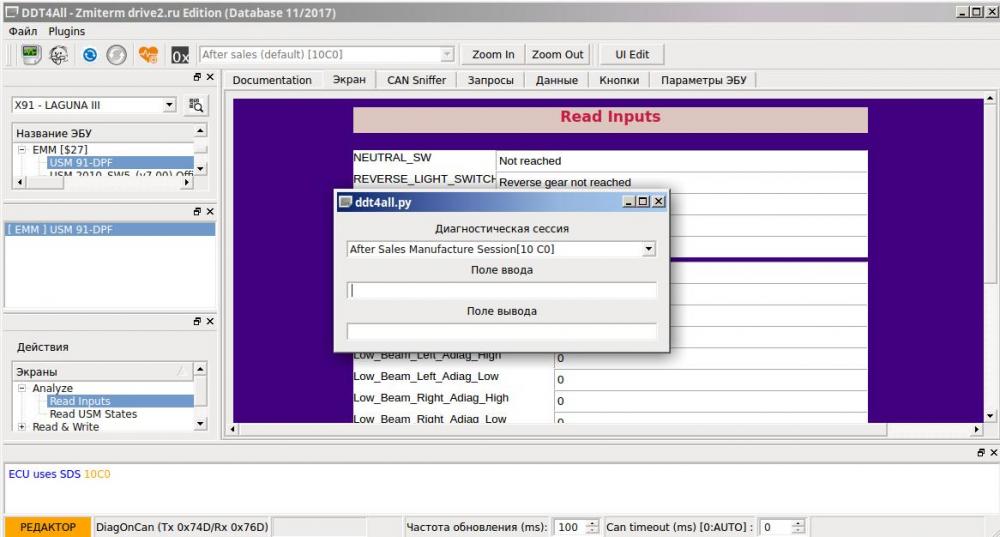Click the Экраны column header
Viewport: 1000px width, 537px height.
(103, 371)
